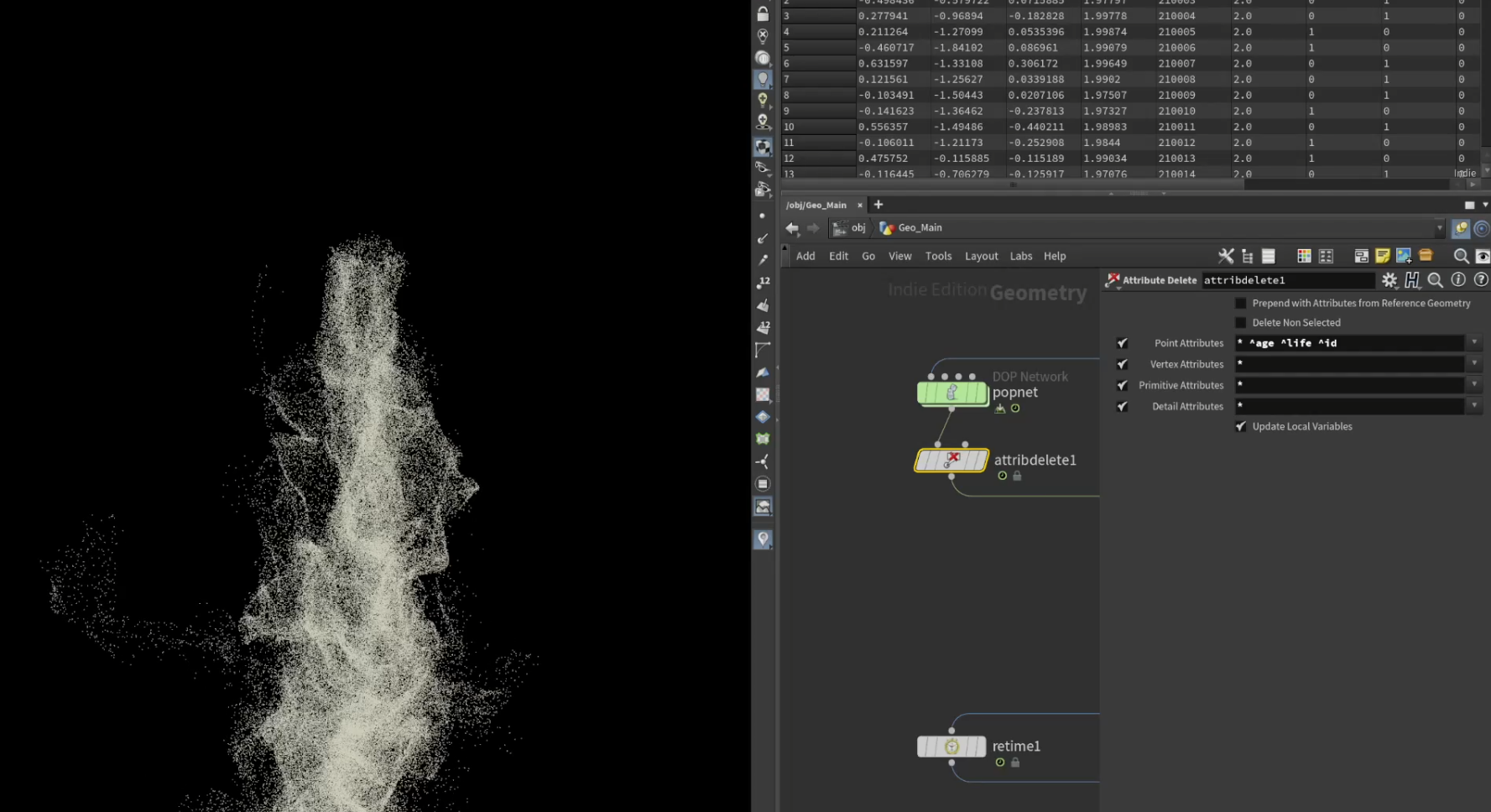This screenshot has width=1491, height=812.
Task: Toggle the display points dot icon
Action: pyautogui.click(x=762, y=216)
